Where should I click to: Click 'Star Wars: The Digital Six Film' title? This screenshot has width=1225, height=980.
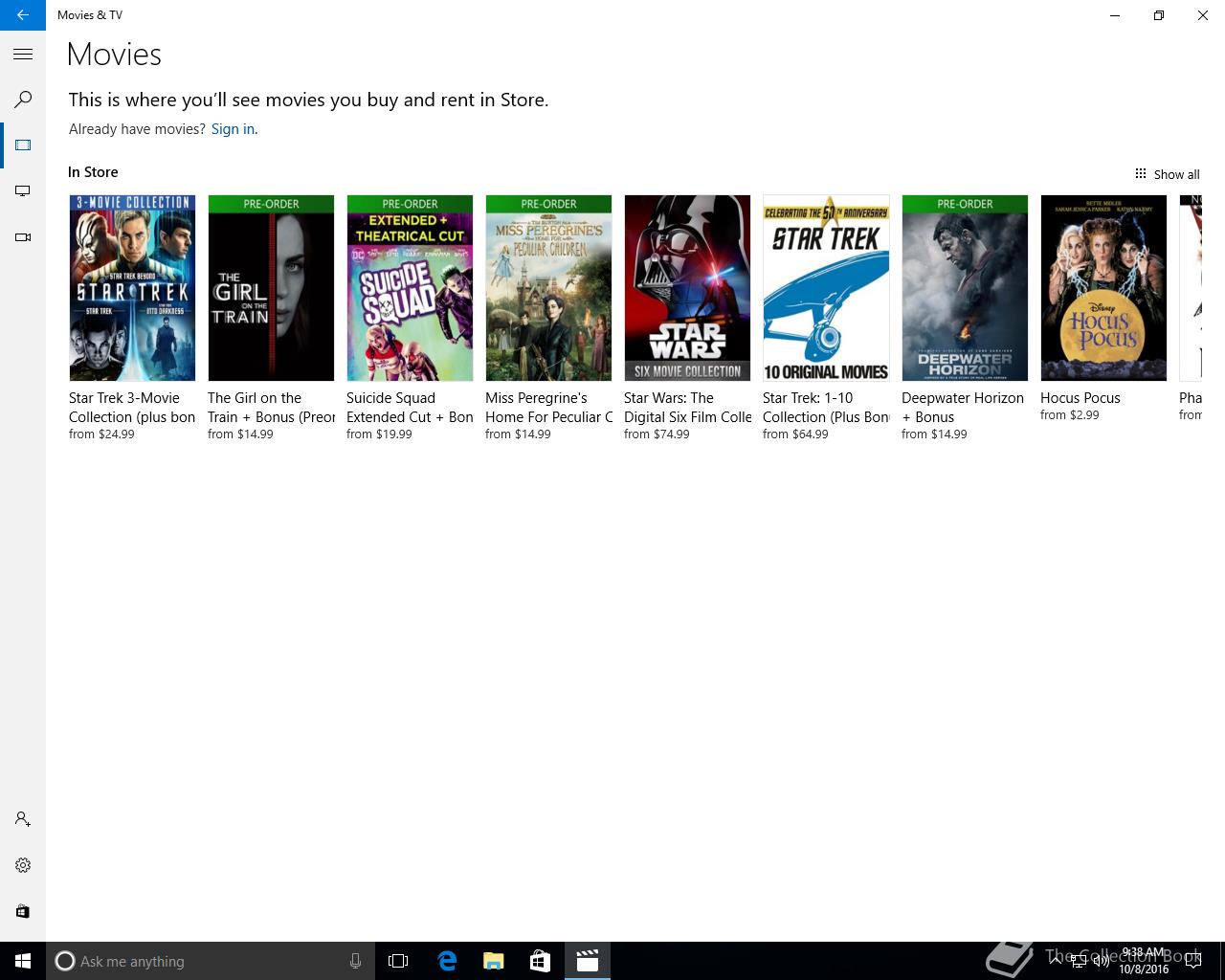pyautogui.click(x=687, y=408)
